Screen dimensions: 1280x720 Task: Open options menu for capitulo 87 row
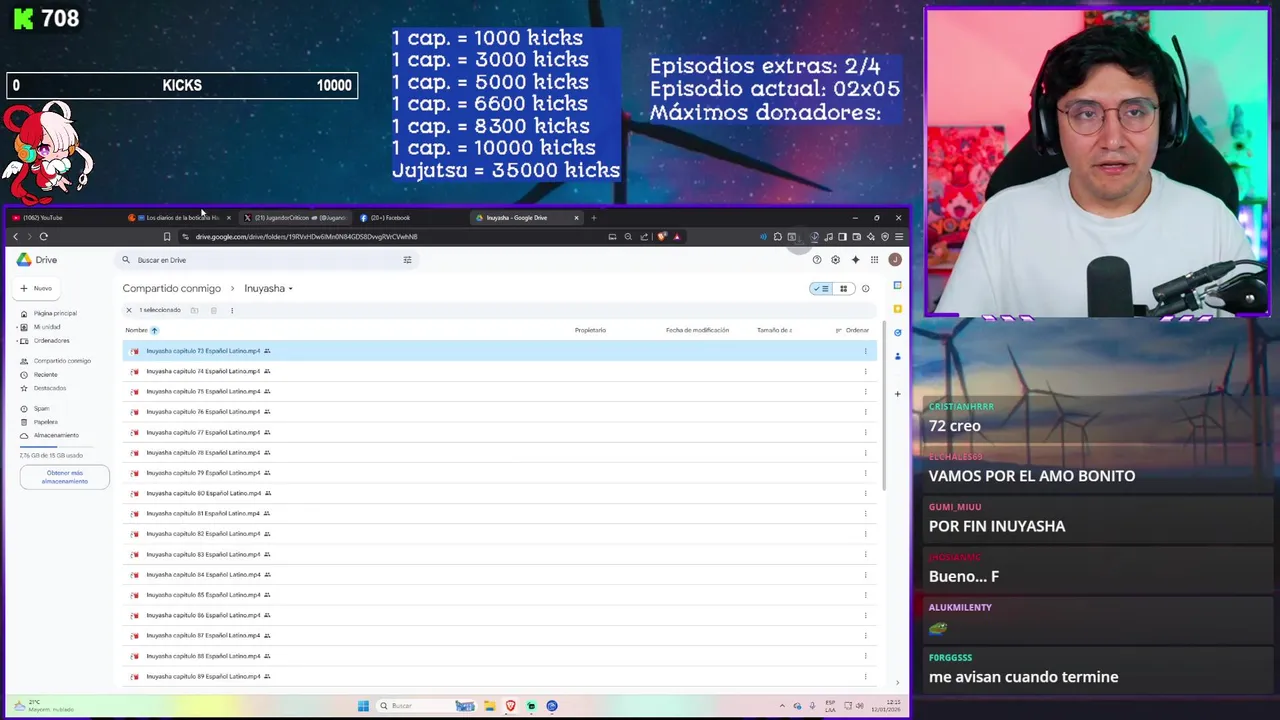(865, 636)
